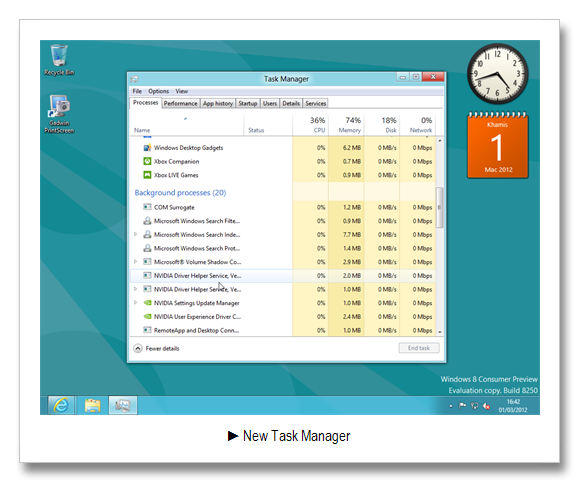Image resolution: width=580 pixels, height=483 pixels.
Task: Show hidden tray icons arrow
Action: pos(451,406)
